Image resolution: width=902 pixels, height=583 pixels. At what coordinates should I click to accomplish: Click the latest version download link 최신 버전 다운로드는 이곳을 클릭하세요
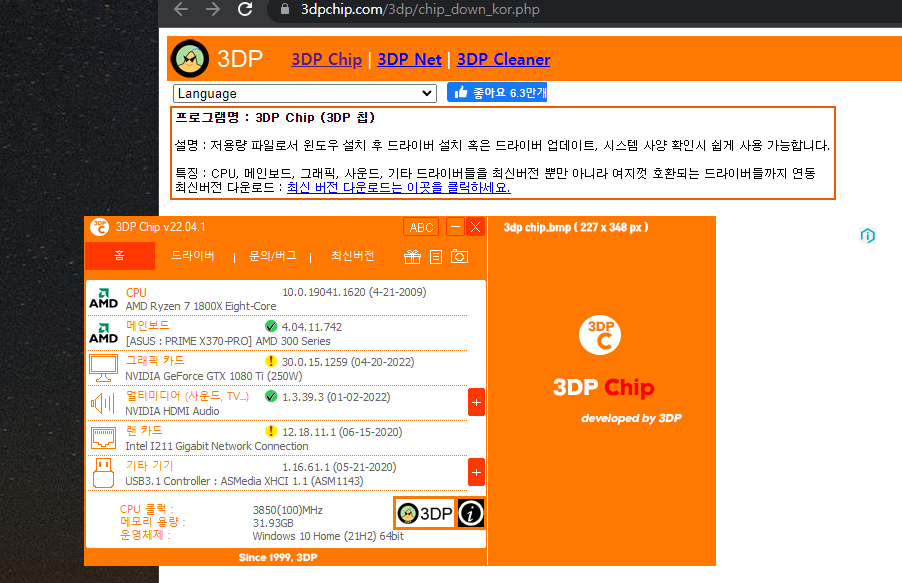pos(399,188)
